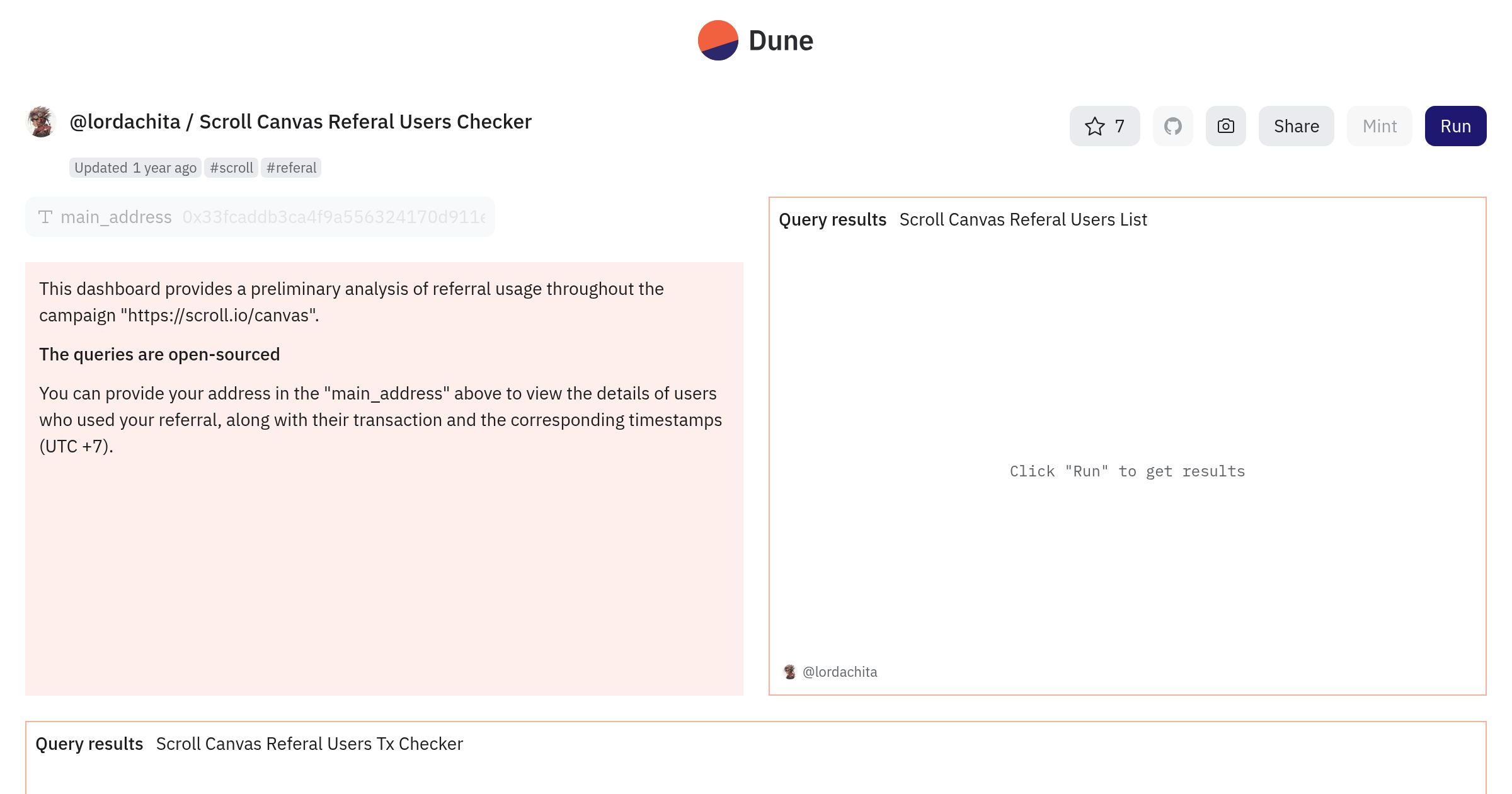Click the Dune logo icon
Screen dimensions: 1512x794
[x=718, y=40]
